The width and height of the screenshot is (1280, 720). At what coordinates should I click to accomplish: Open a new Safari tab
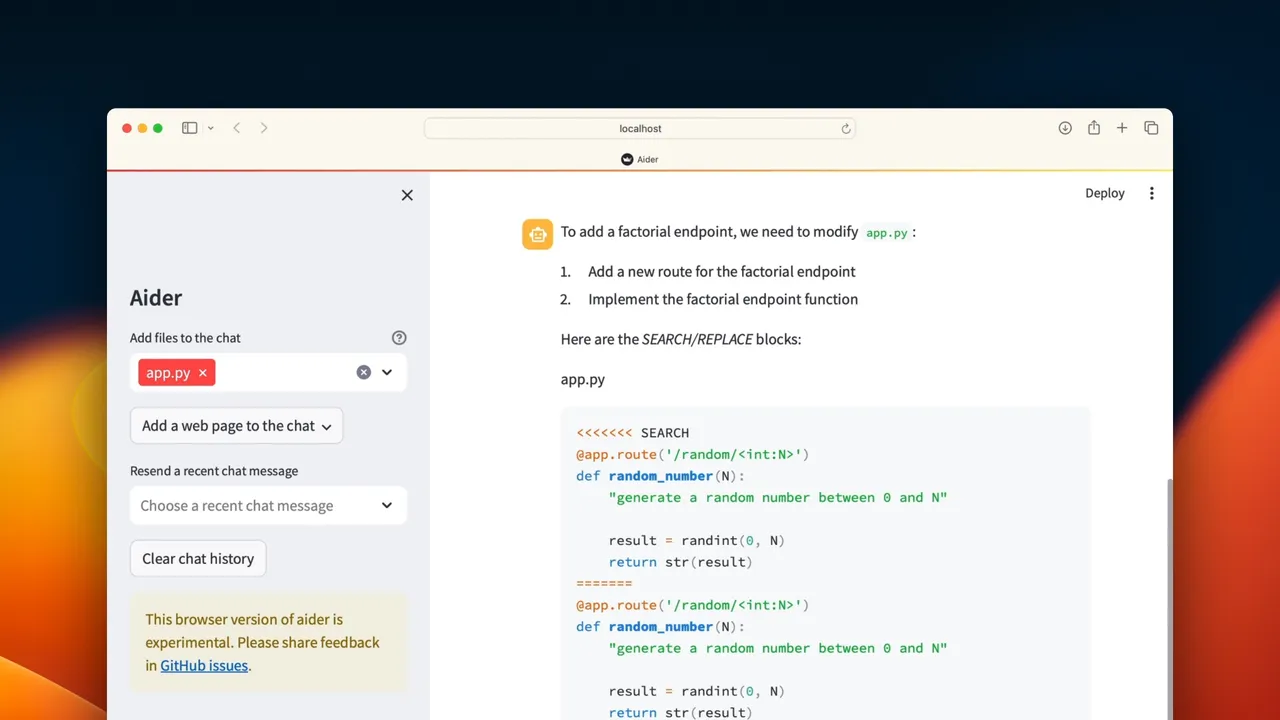pyautogui.click(x=1122, y=128)
